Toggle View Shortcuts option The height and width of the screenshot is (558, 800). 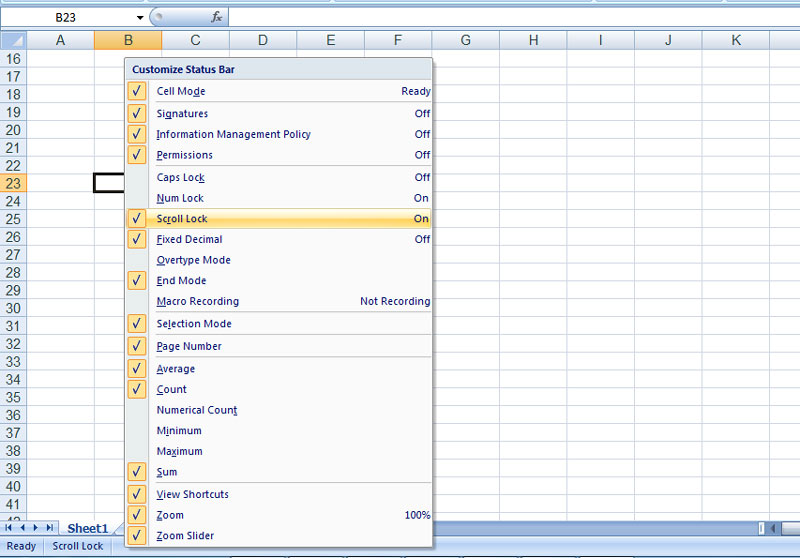279,494
